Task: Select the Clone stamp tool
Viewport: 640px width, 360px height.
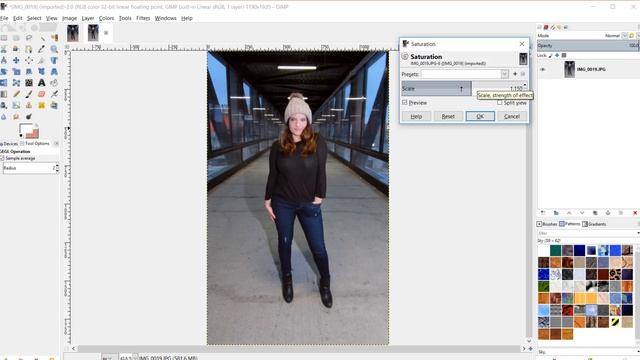Action: tap(29, 105)
